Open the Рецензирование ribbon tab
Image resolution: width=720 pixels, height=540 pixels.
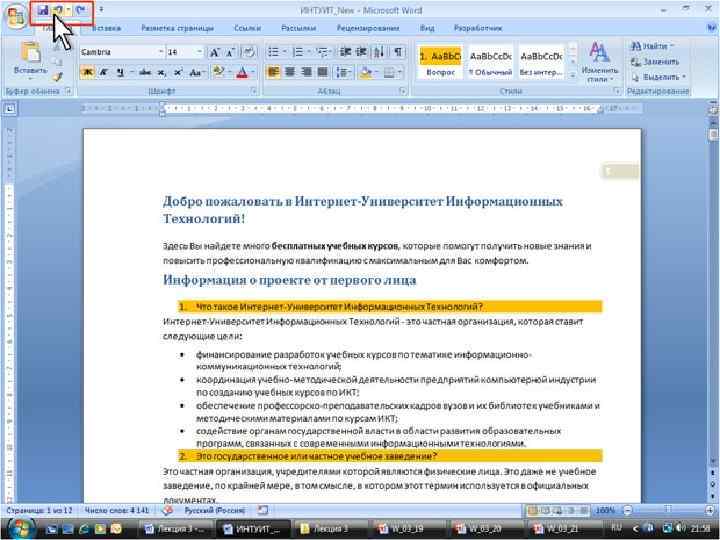pos(368,28)
